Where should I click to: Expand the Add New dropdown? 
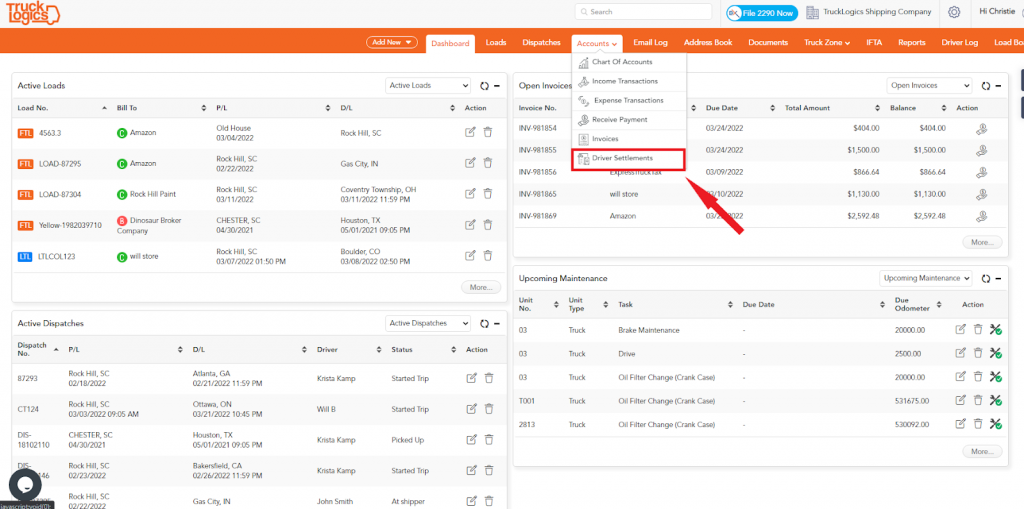pos(391,42)
